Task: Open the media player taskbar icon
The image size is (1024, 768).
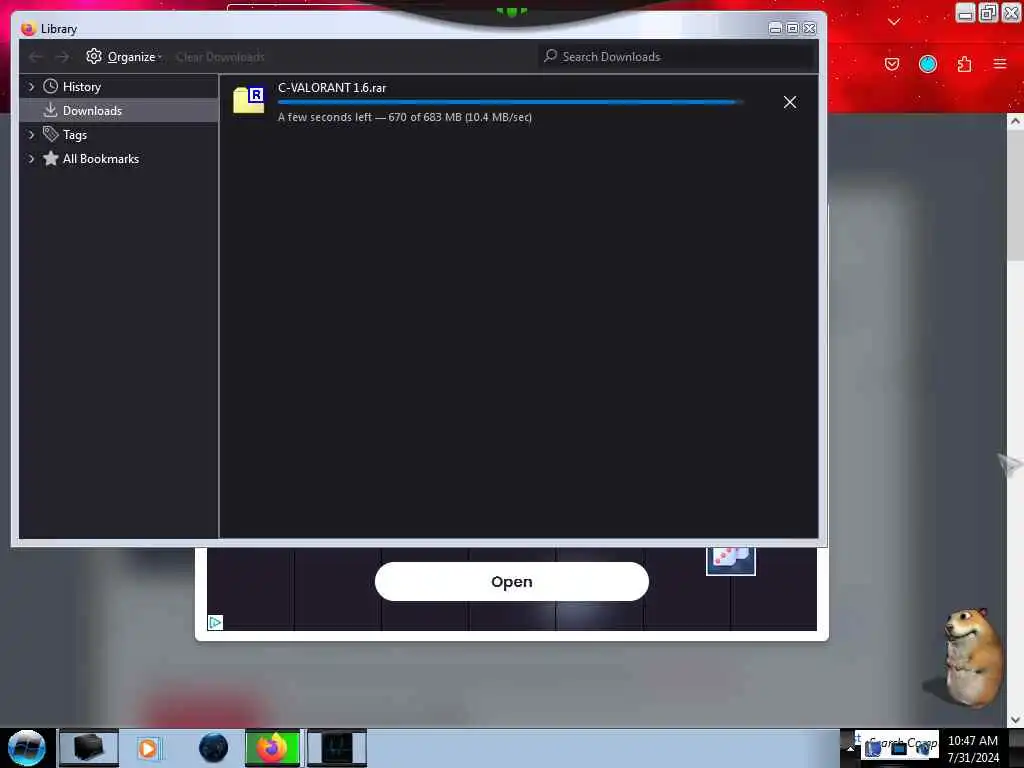Action: pos(148,748)
